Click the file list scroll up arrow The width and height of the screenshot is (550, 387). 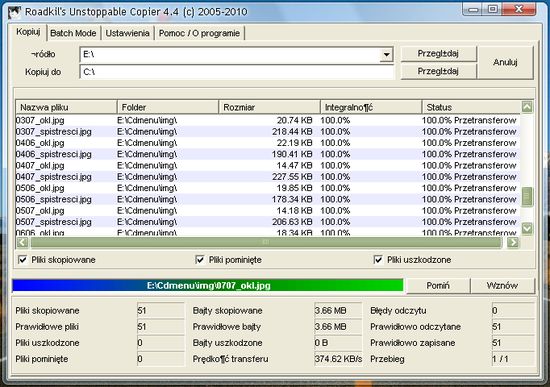[x=527, y=107]
